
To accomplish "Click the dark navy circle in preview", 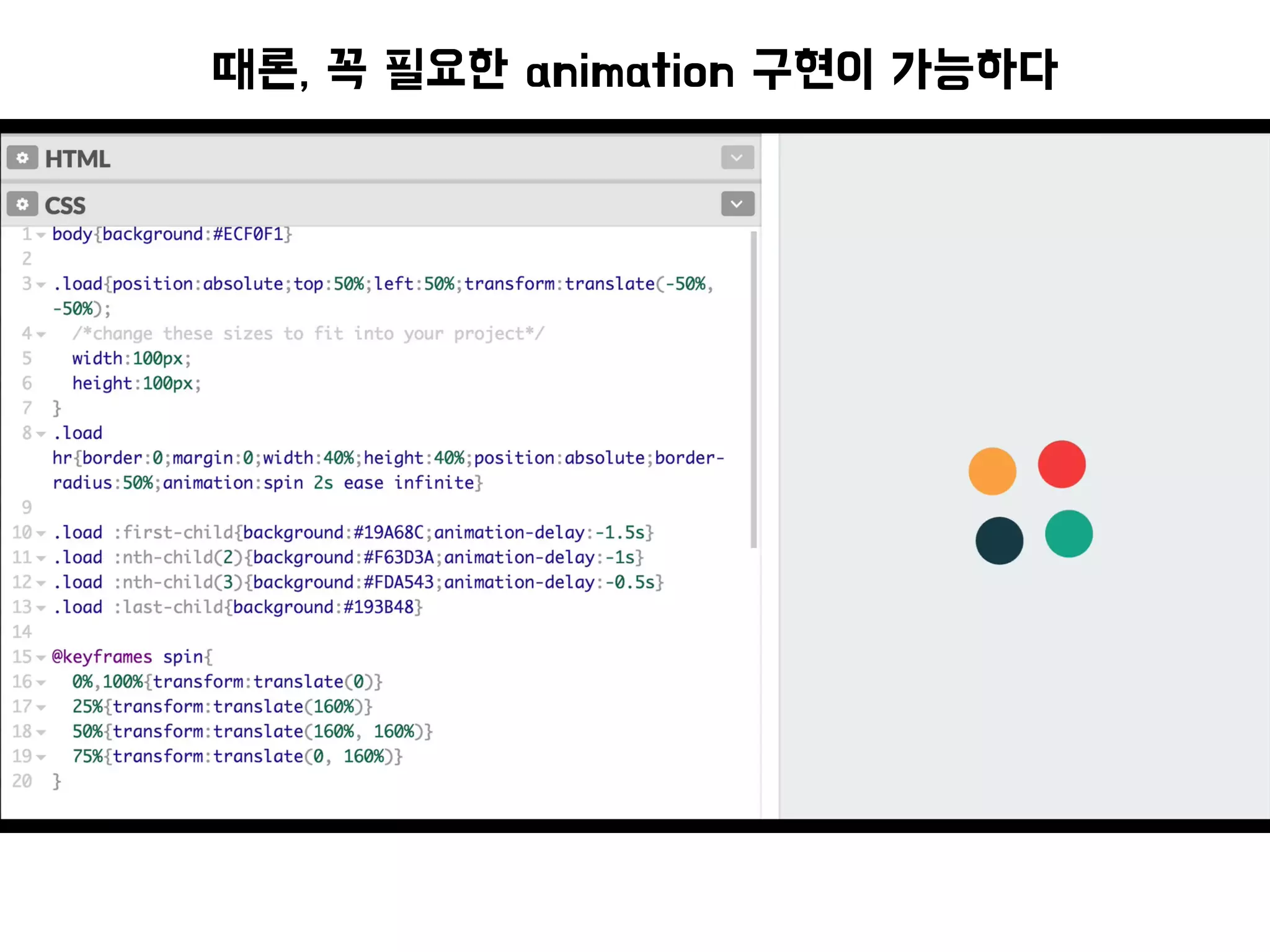I will [999, 540].
